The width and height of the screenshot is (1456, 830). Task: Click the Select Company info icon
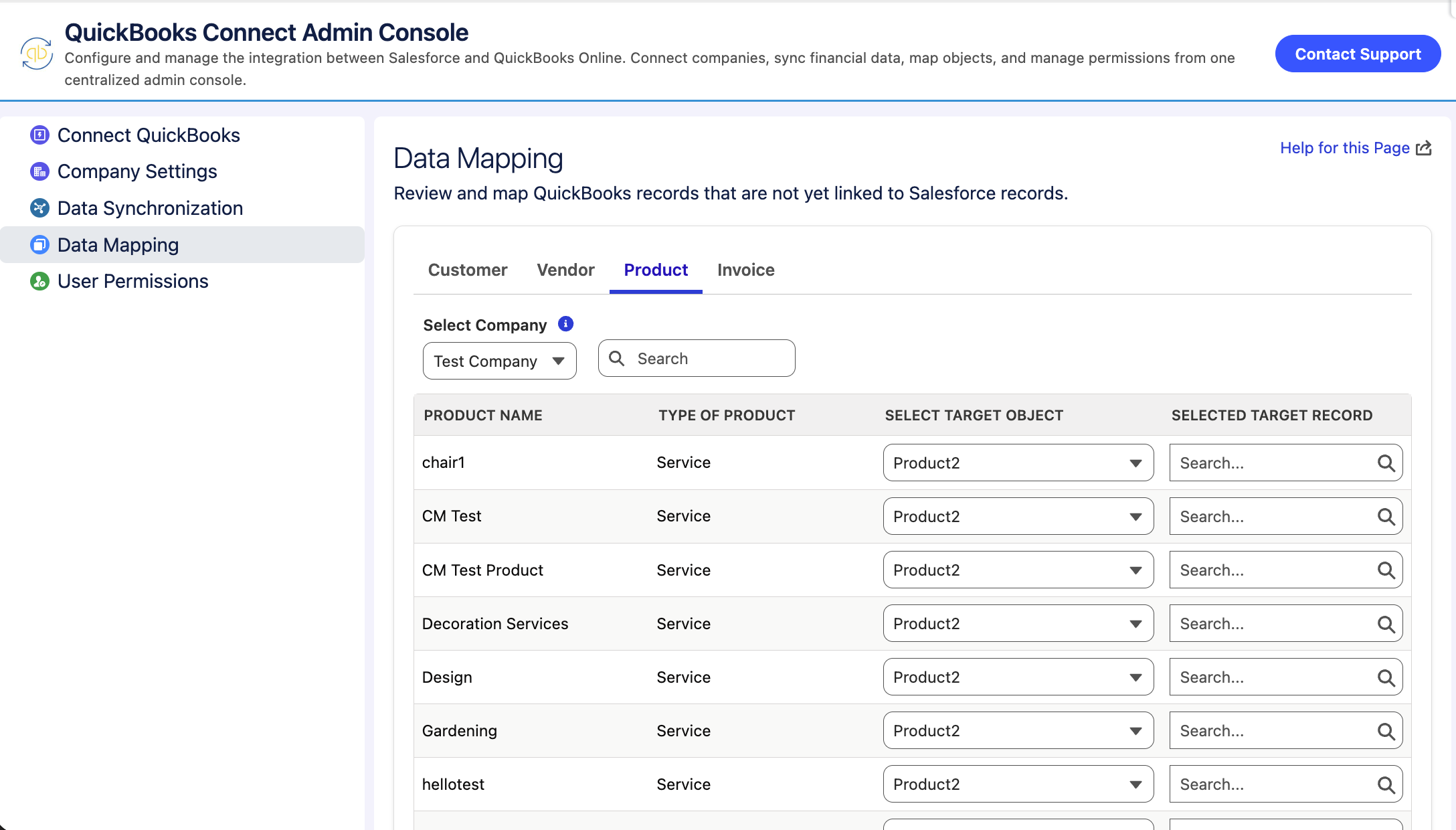coord(566,324)
